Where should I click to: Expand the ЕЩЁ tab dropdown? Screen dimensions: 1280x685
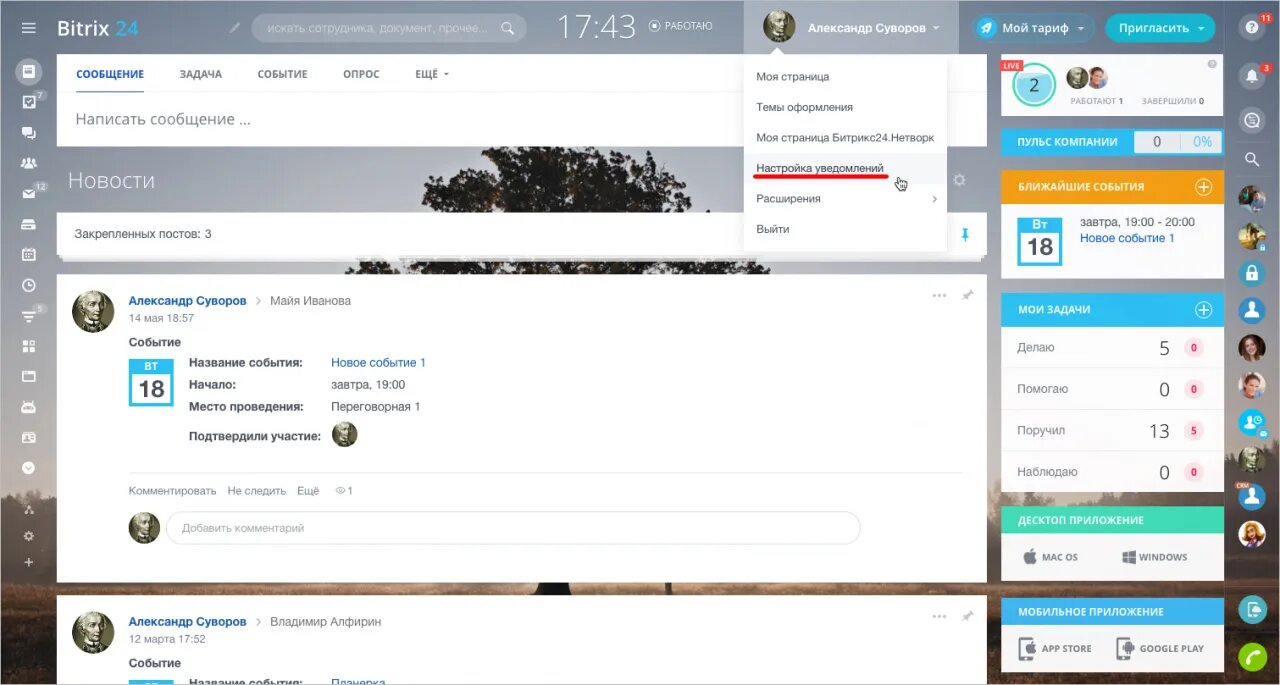(432, 74)
